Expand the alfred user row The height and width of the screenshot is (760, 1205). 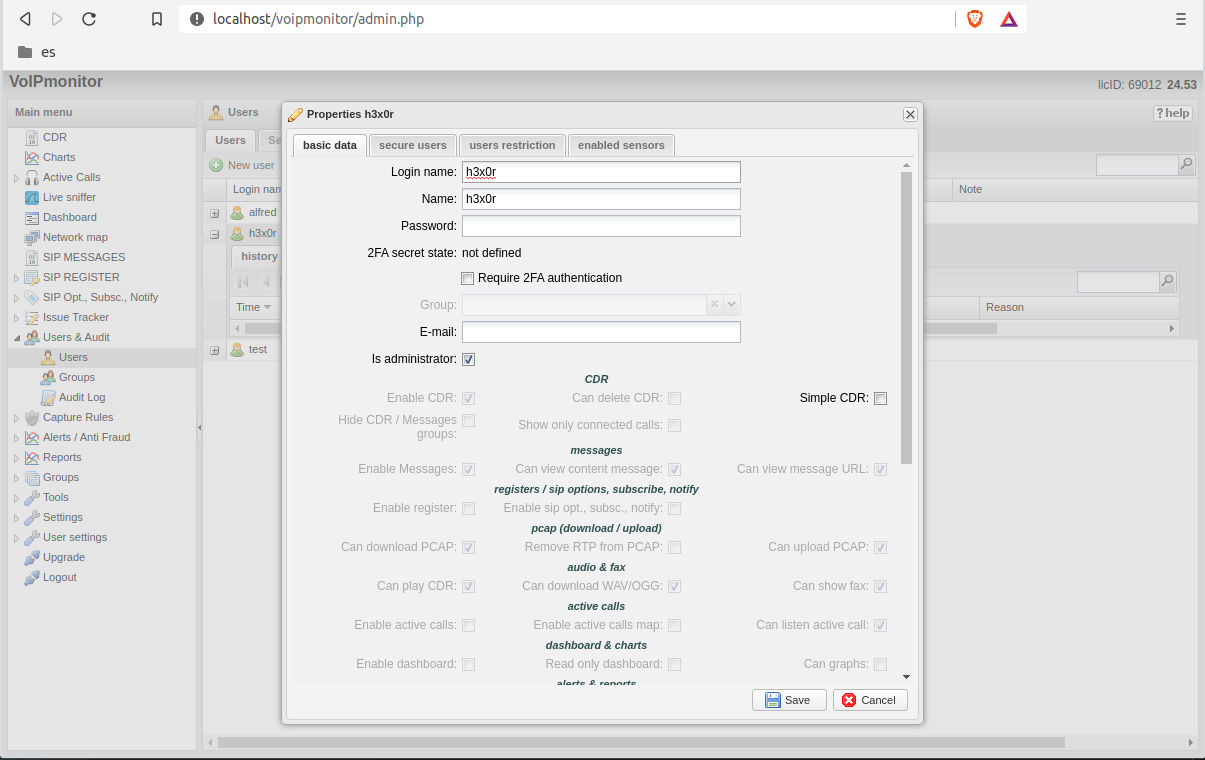point(214,212)
